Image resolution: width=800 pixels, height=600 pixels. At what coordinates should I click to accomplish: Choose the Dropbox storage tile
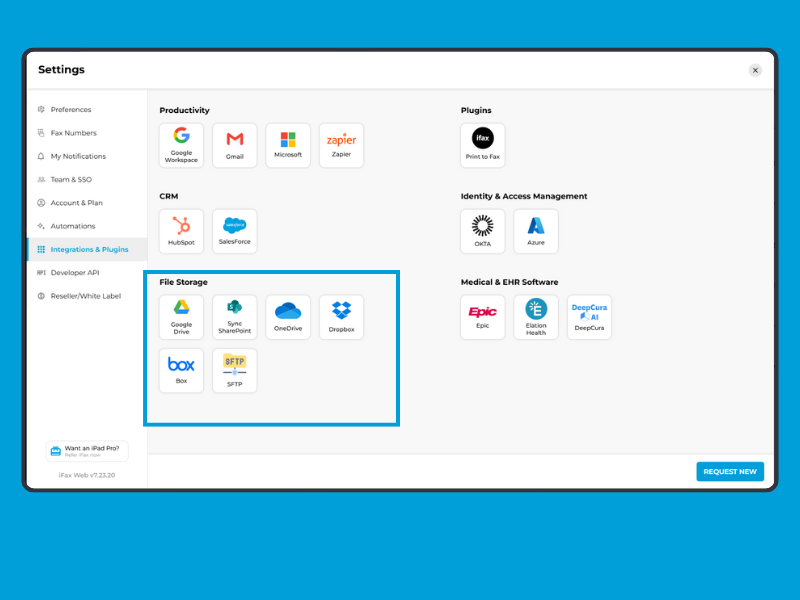pos(341,317)
